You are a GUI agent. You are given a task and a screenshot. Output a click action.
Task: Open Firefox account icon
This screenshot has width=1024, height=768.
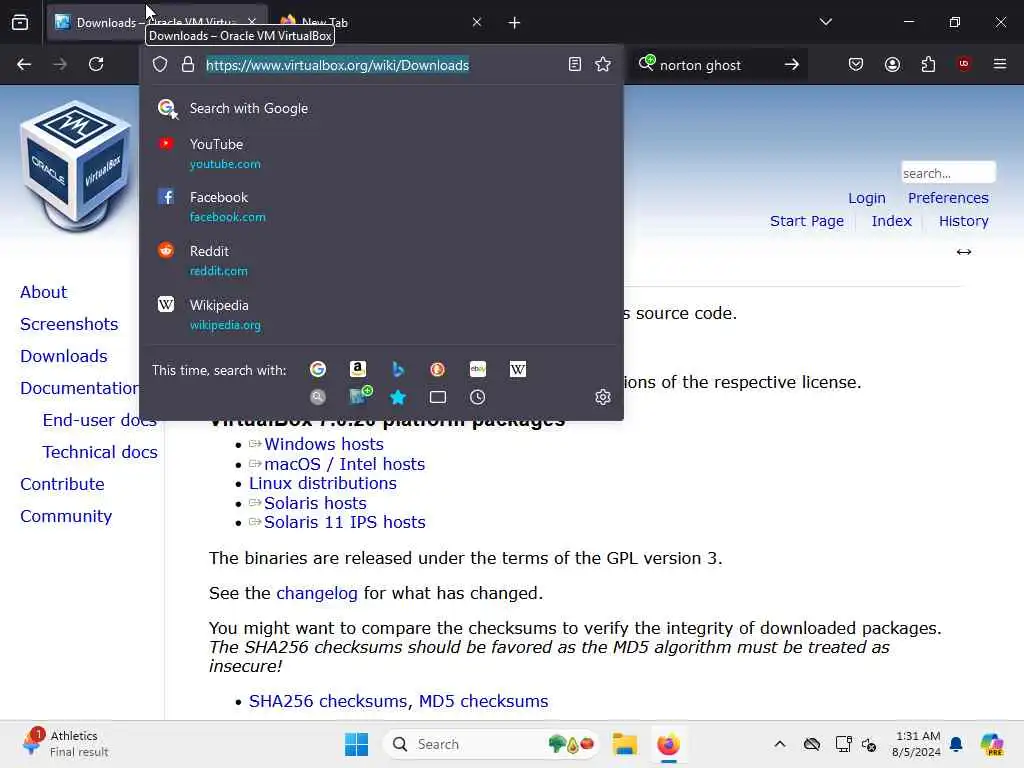[x=892, y=64]
